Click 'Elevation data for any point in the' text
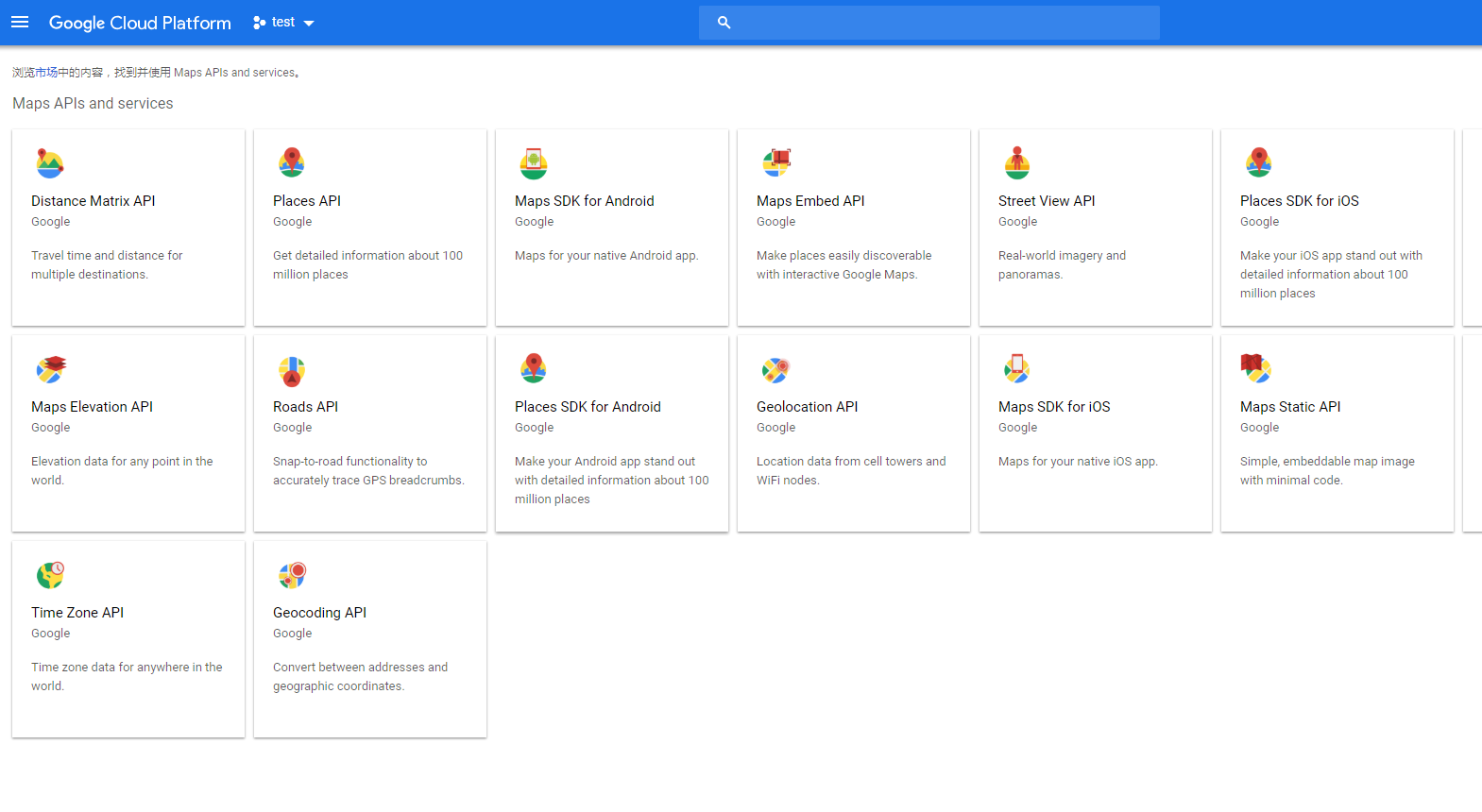The height and width of the screenshot is (812, 1482). click(x=122, y=462)
